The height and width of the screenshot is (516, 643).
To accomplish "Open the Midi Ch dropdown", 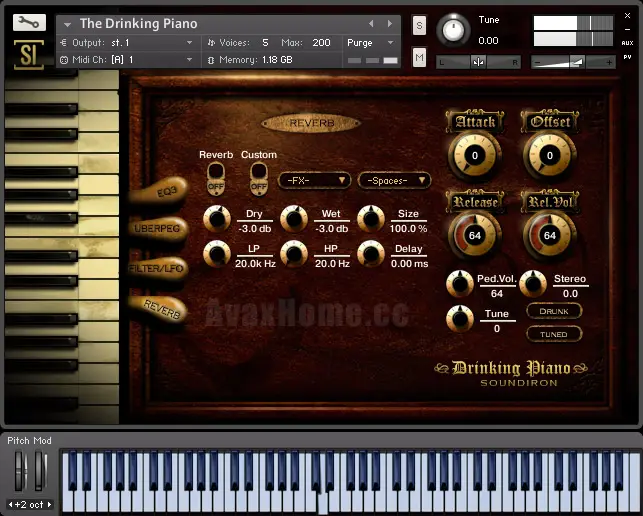I will [189, 60].
